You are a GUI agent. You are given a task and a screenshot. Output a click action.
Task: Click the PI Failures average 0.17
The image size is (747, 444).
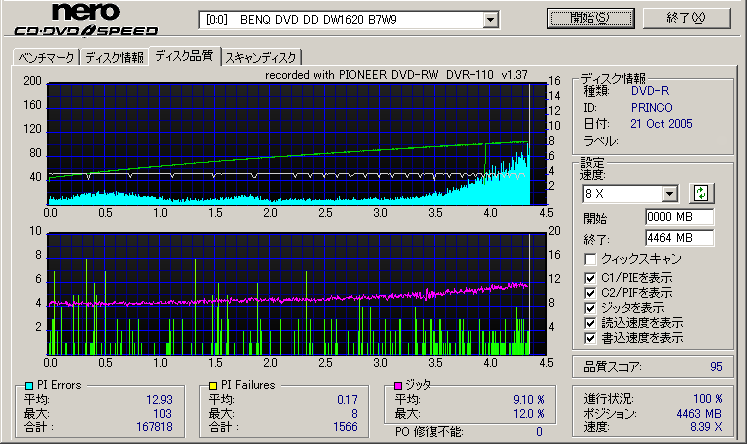(347, 400)
